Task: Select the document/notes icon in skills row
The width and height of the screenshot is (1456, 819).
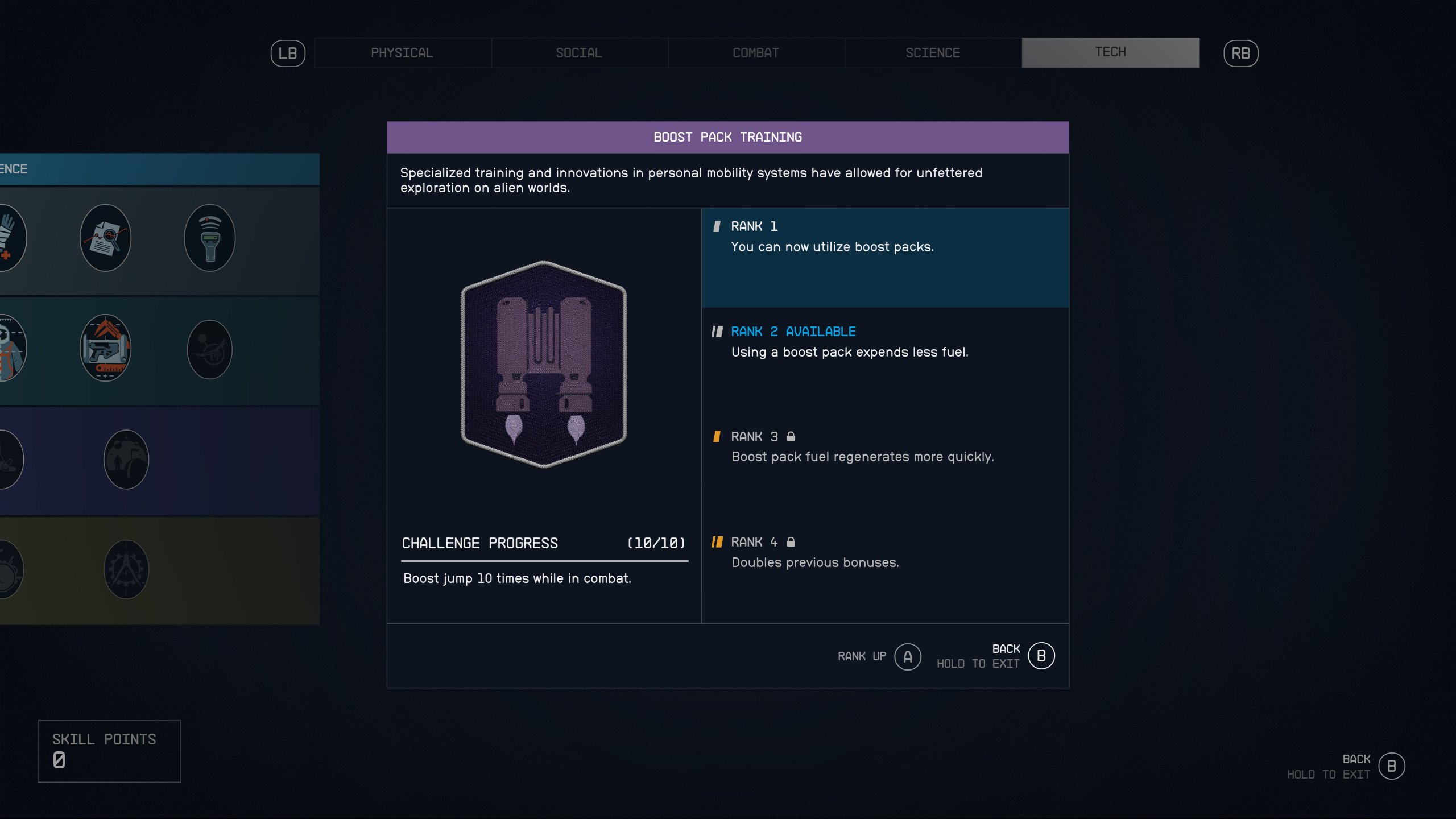Action: coord(105,237)
